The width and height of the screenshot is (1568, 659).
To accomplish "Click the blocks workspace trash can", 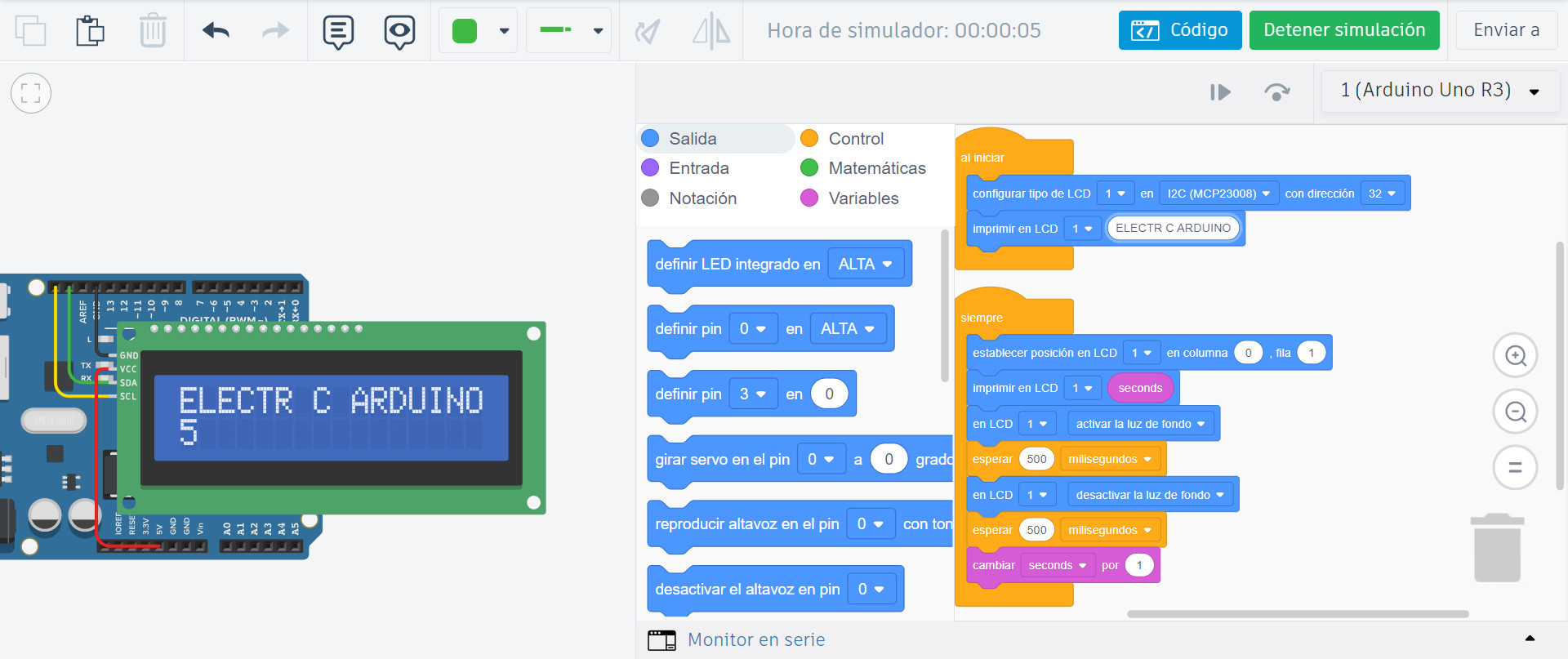I will pos(1496,548).
